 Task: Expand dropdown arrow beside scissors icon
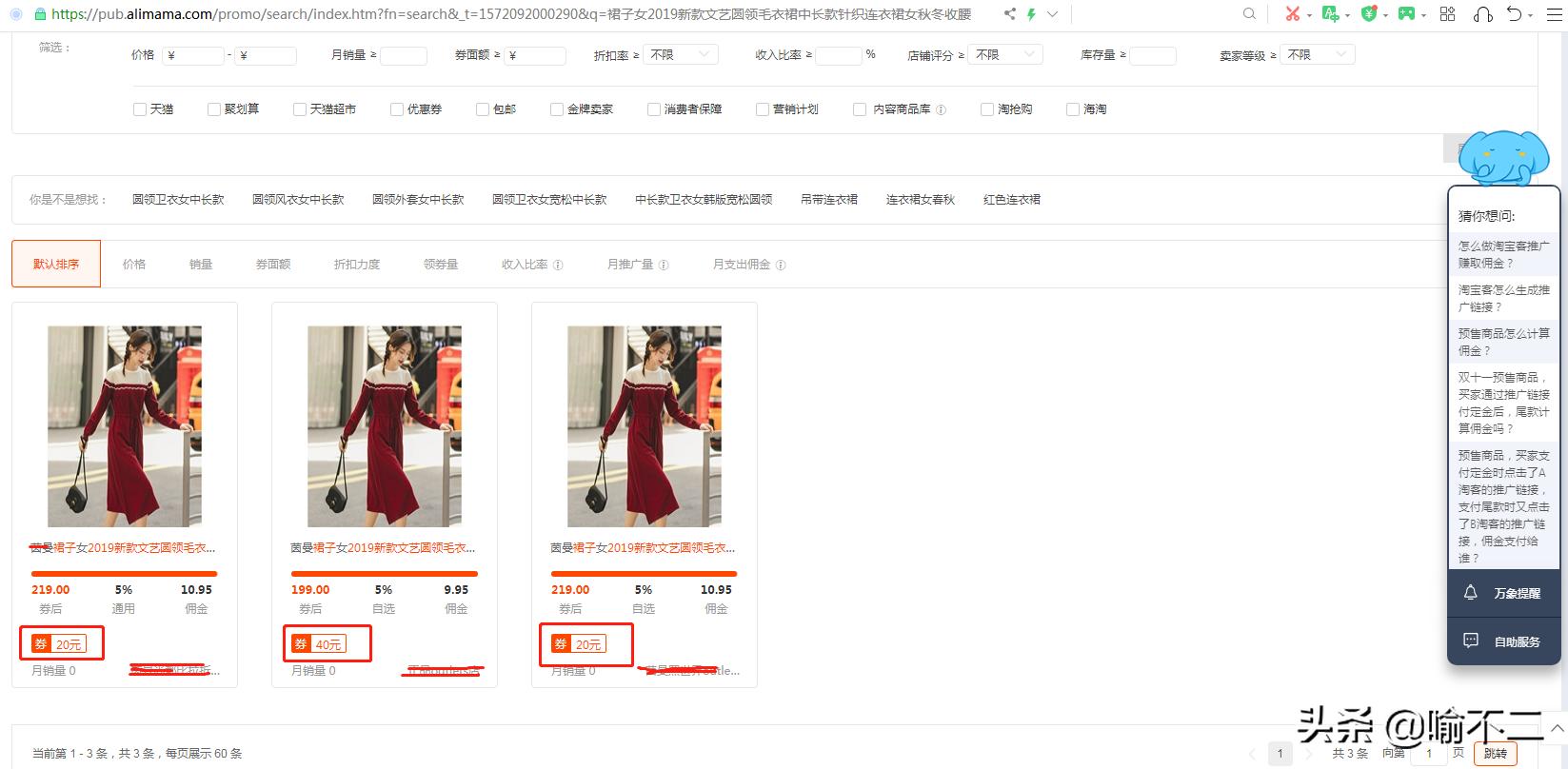pos(1308,15)
